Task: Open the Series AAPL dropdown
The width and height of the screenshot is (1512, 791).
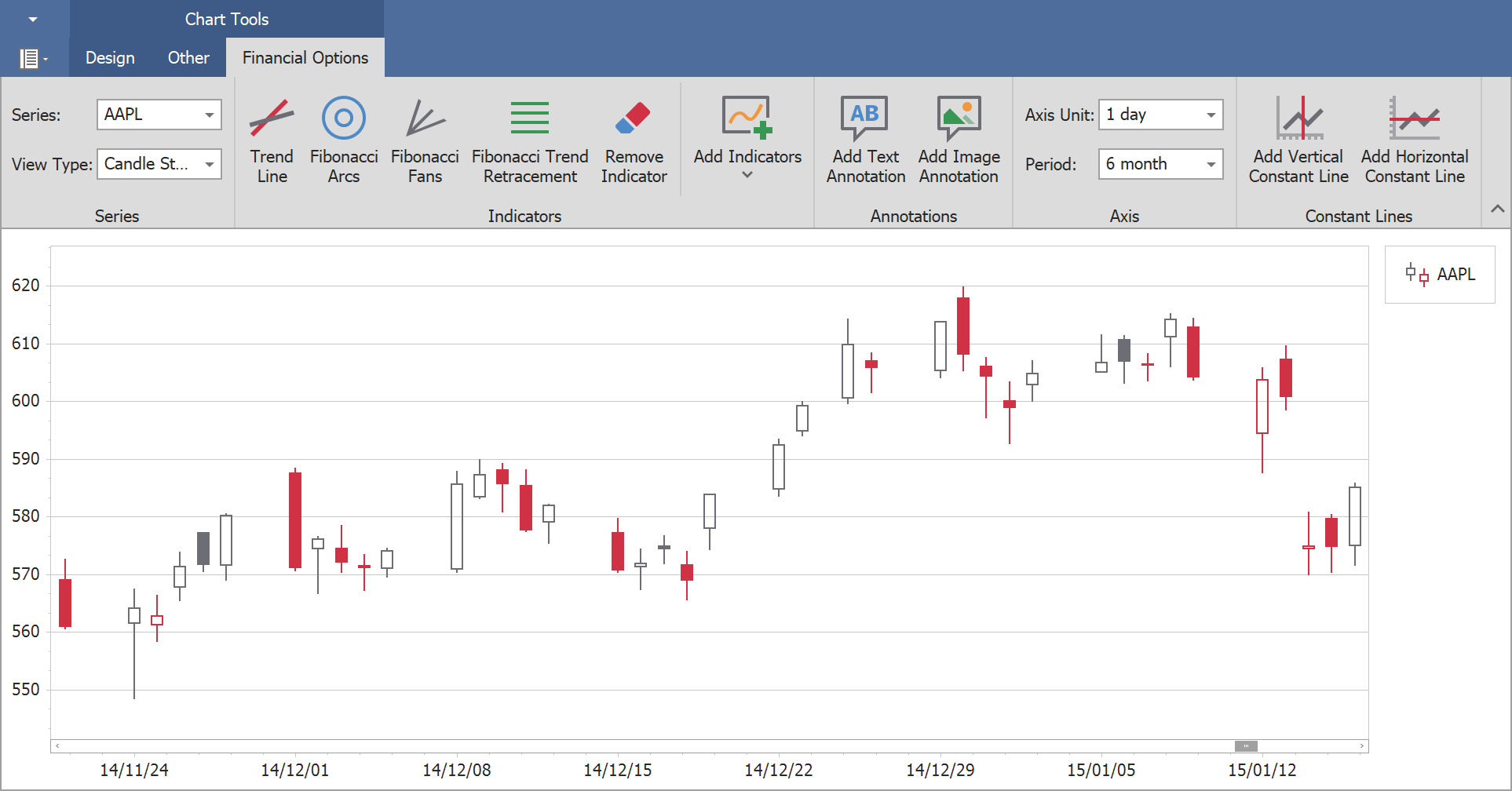Action: [x=209, y=115]
